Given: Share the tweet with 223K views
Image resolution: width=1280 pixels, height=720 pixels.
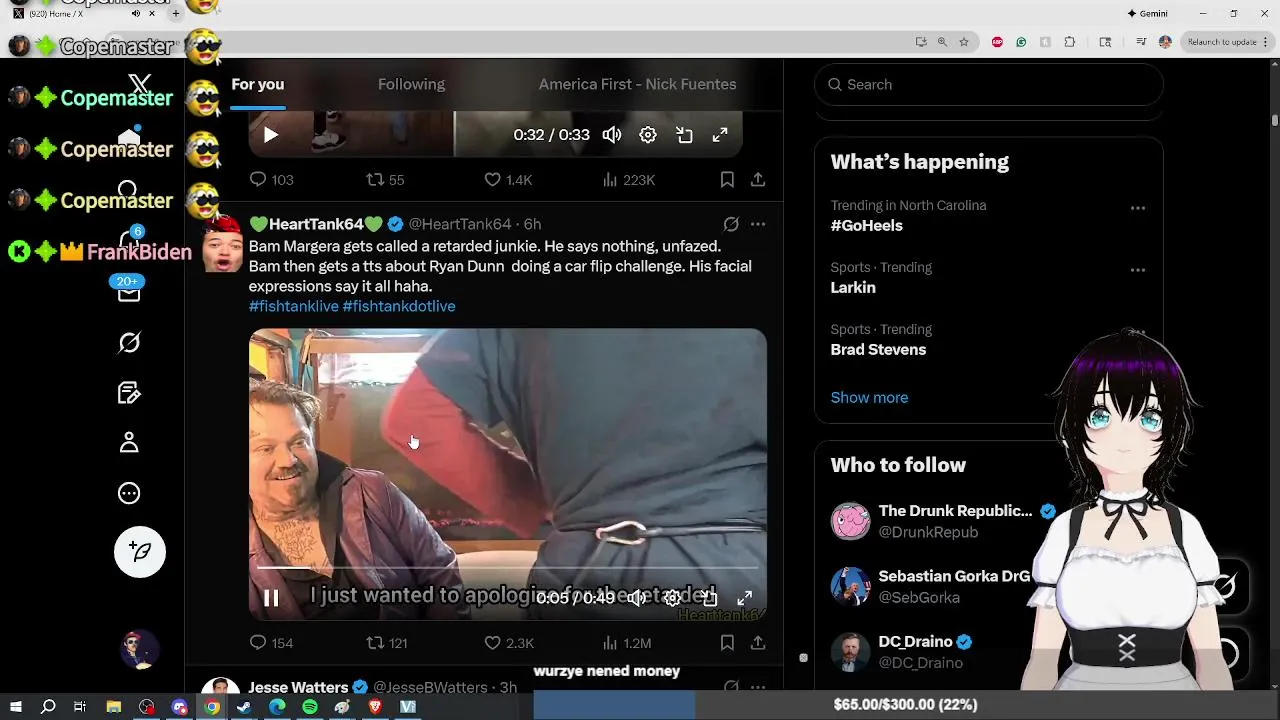Looking at the screenshot, I should tap(758, 180).
